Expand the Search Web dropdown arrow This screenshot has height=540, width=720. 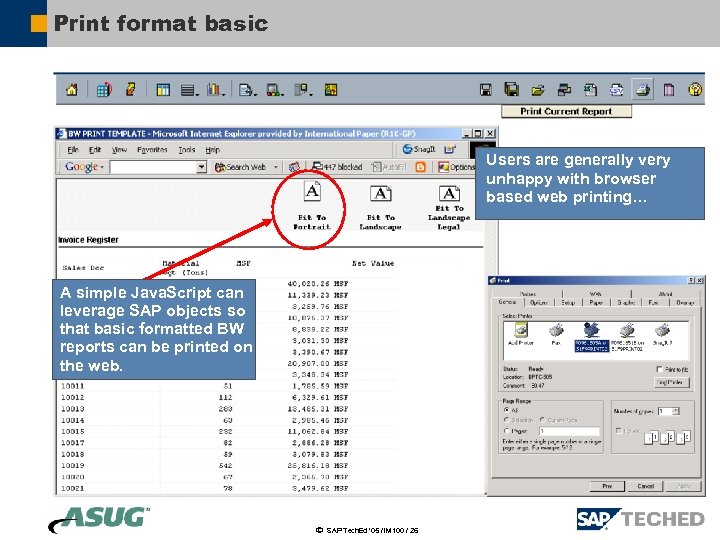276,167
